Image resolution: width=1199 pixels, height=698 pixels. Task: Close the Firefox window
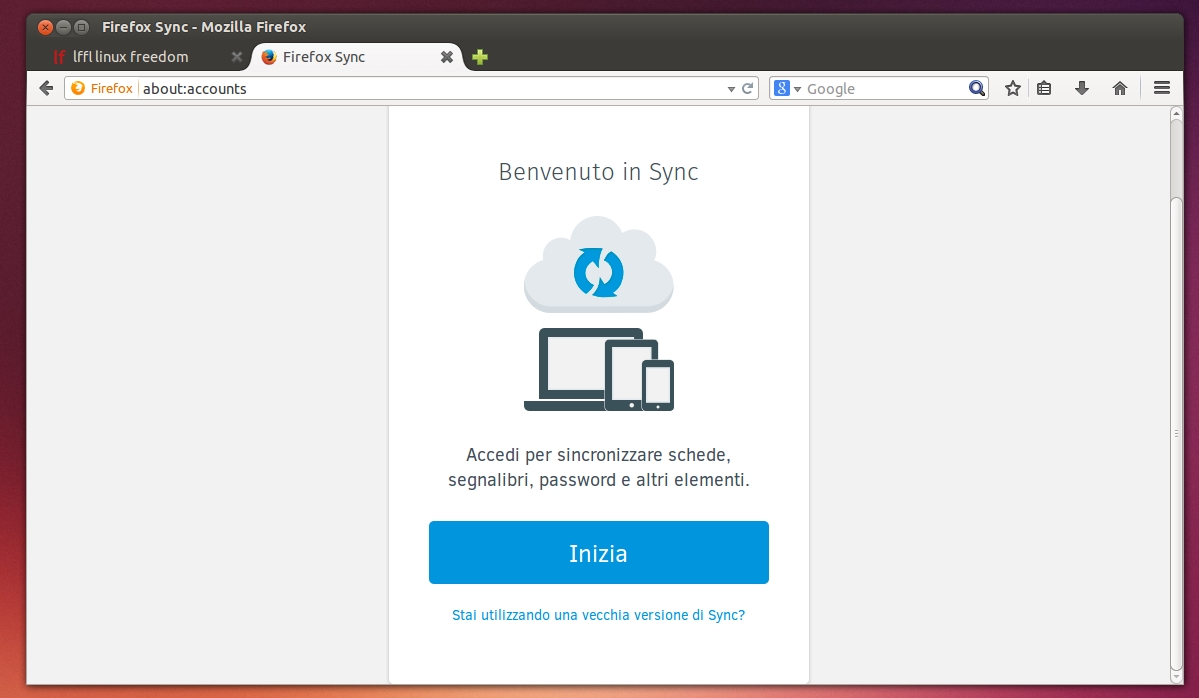[x=45, y=28]
